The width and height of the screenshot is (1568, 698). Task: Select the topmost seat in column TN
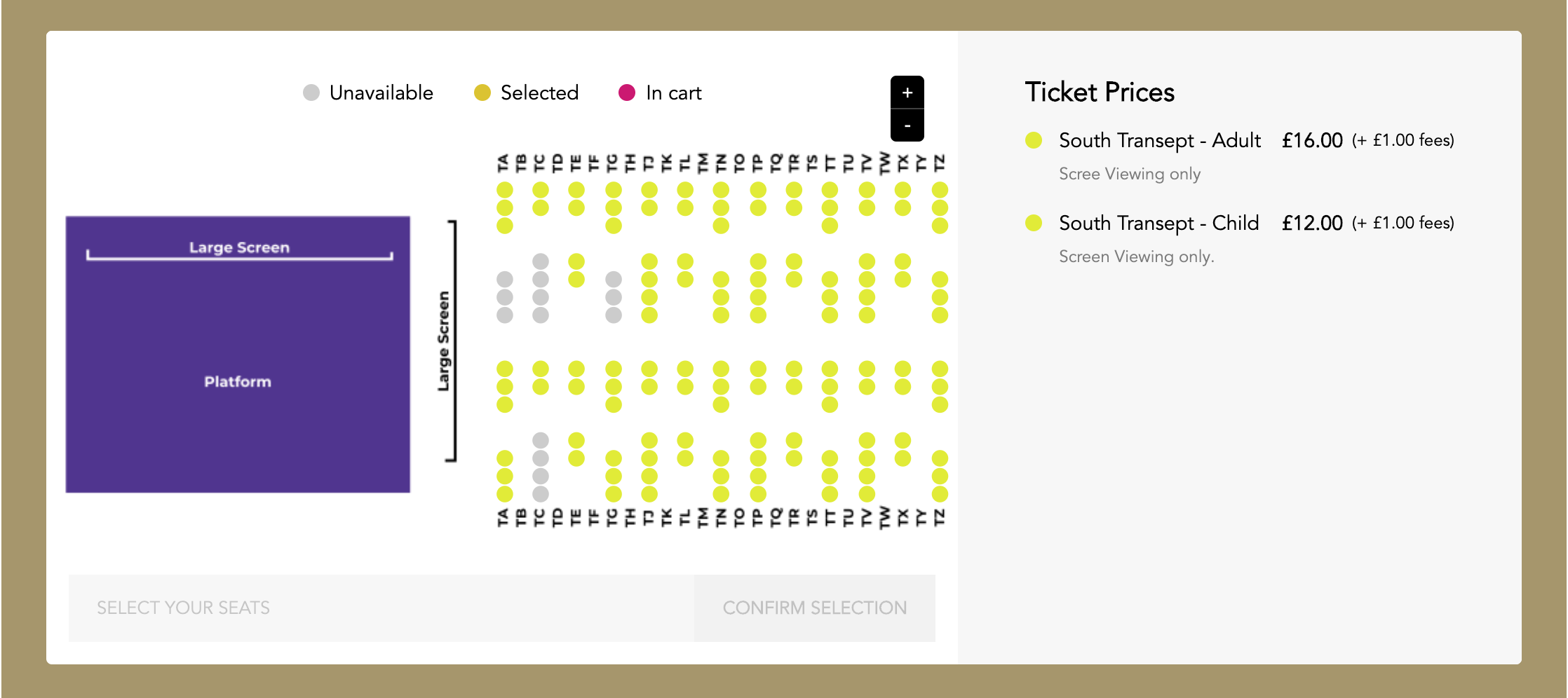tap(721, 190)
